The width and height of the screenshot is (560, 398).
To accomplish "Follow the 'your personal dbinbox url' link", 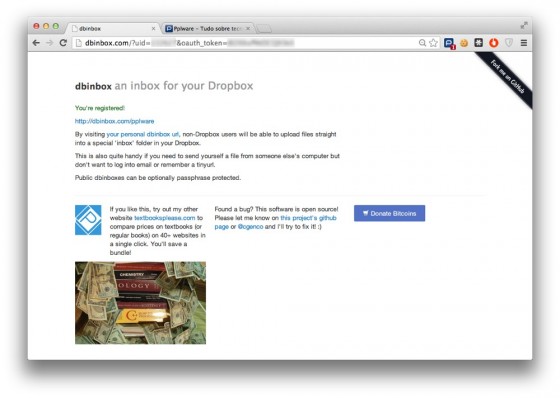I will pos(143,134).
